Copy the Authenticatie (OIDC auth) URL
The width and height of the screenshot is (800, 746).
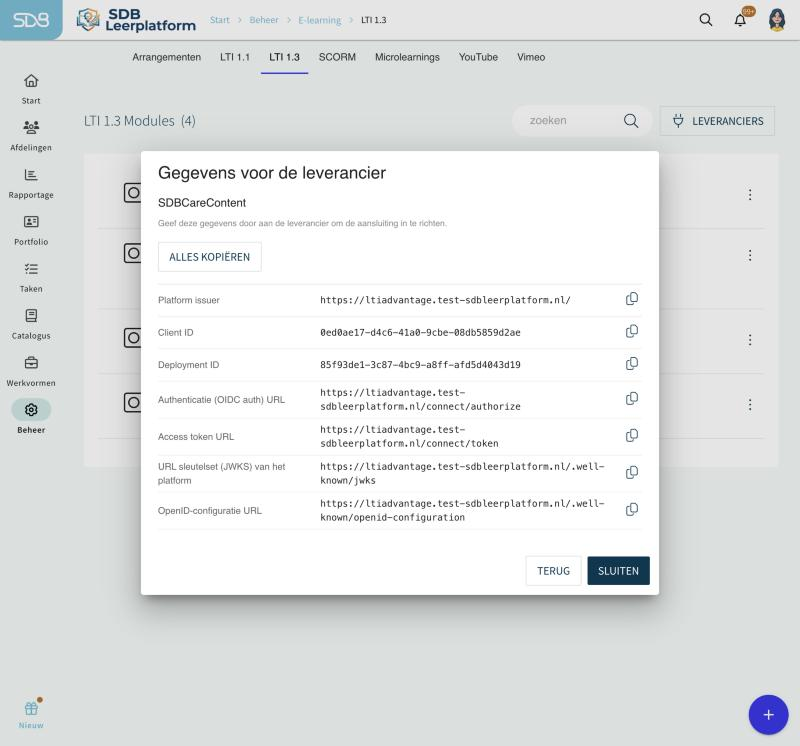pos(632,399)
